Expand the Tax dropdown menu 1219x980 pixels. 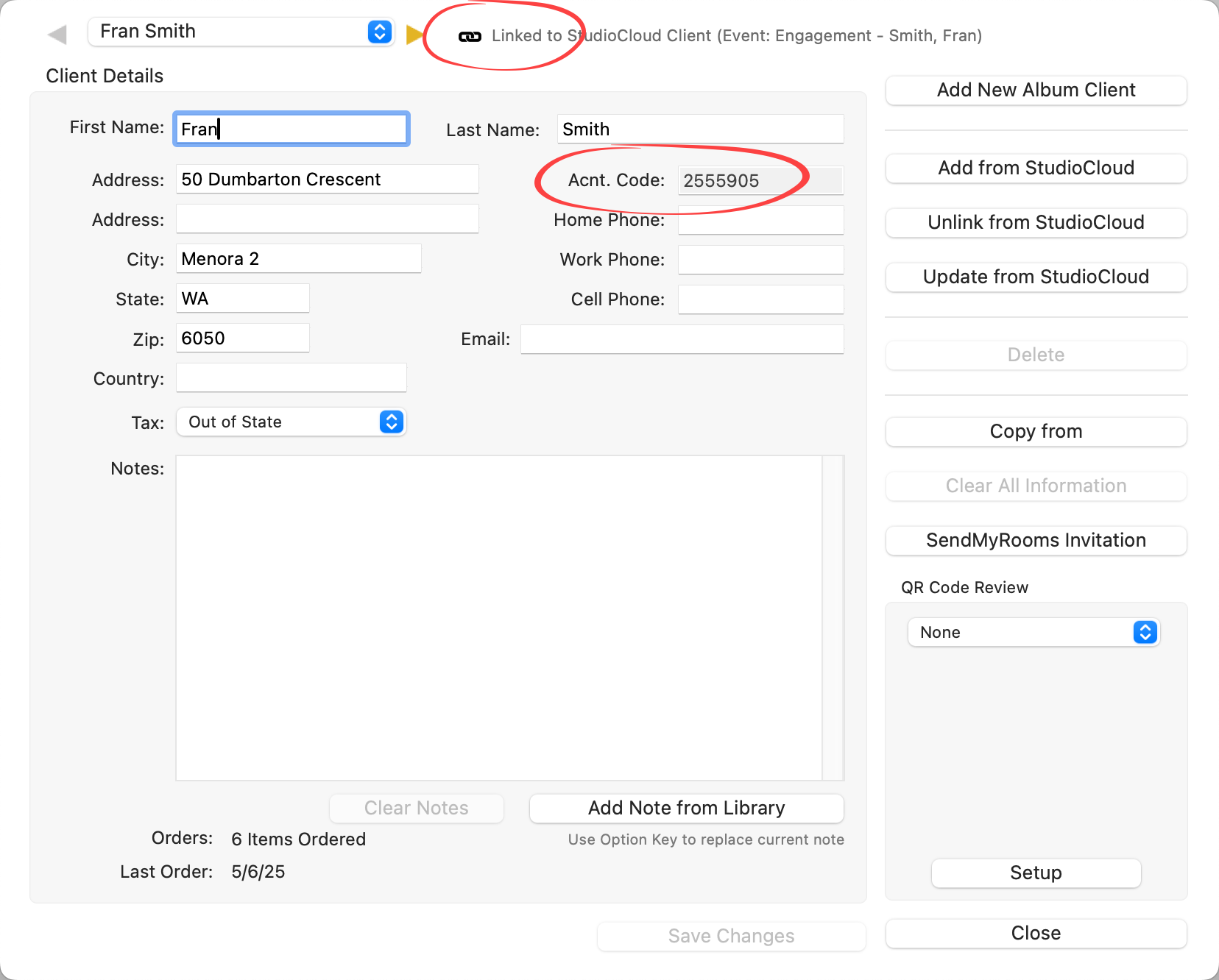(x=391, y=422)
